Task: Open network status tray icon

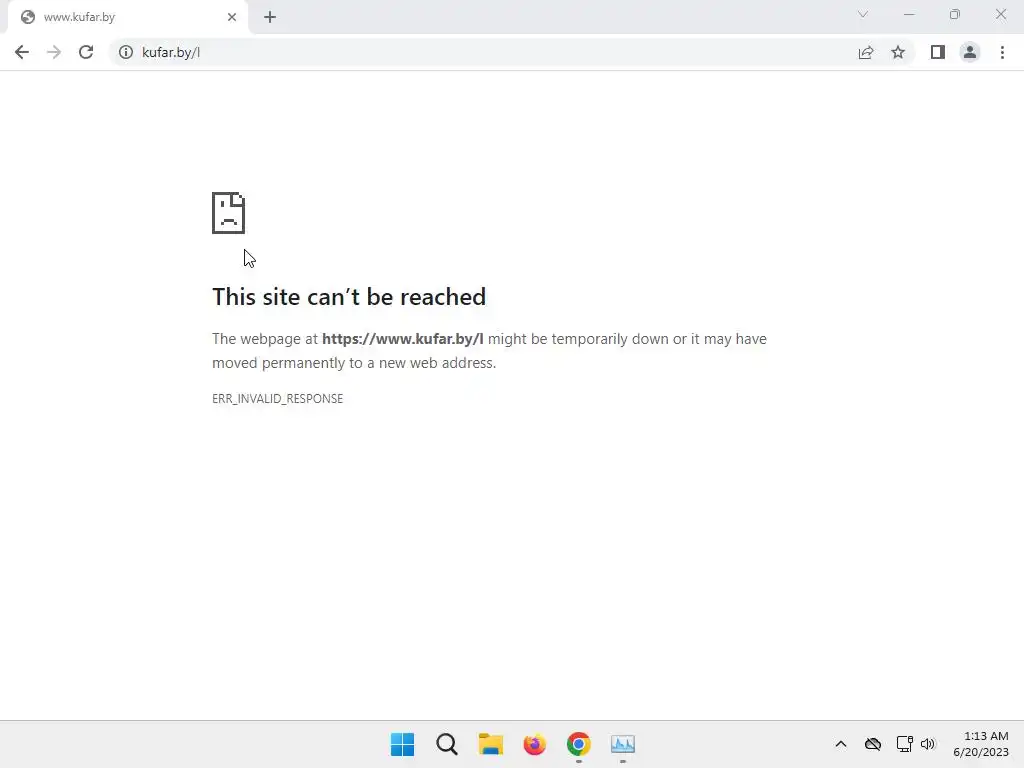Action: [x=904, y=744]
